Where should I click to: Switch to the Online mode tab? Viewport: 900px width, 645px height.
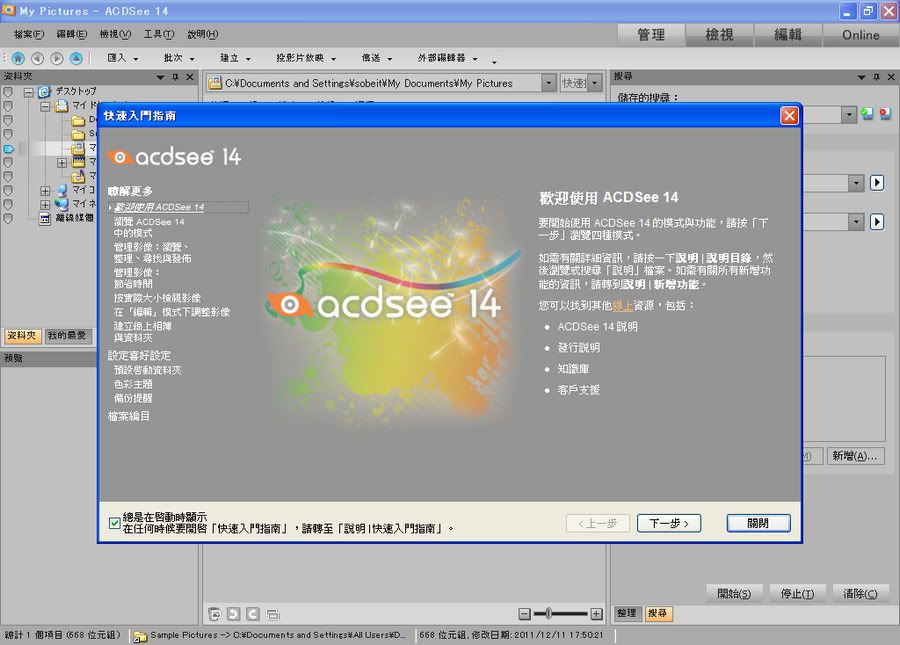860,35
